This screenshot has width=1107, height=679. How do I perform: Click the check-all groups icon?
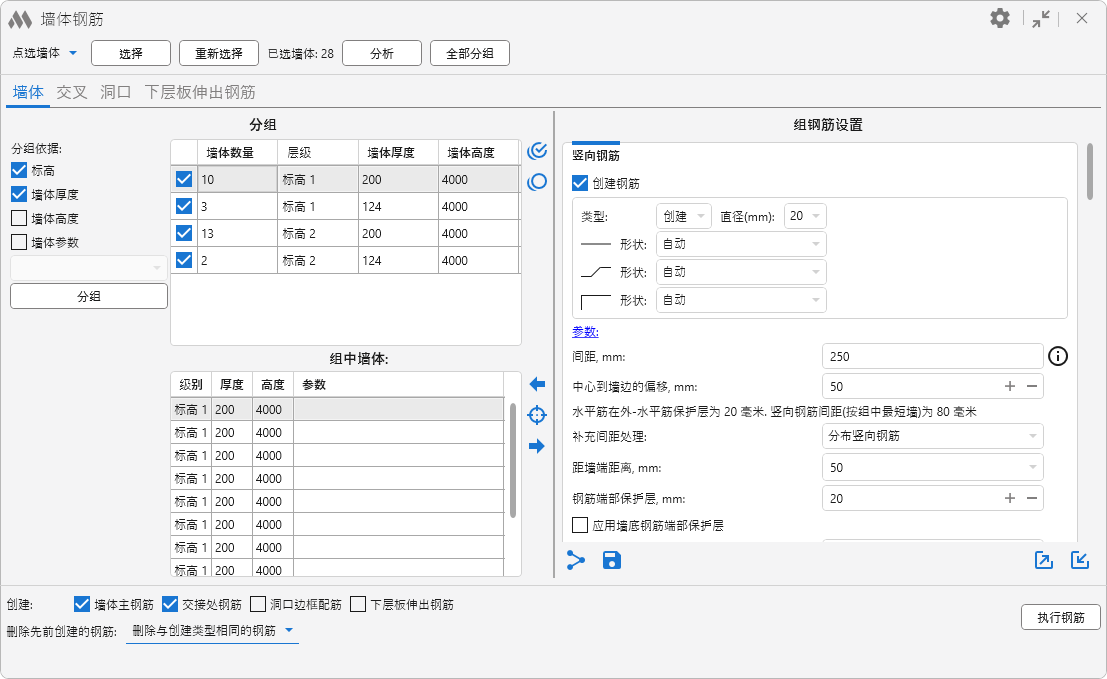coord(537,151)
